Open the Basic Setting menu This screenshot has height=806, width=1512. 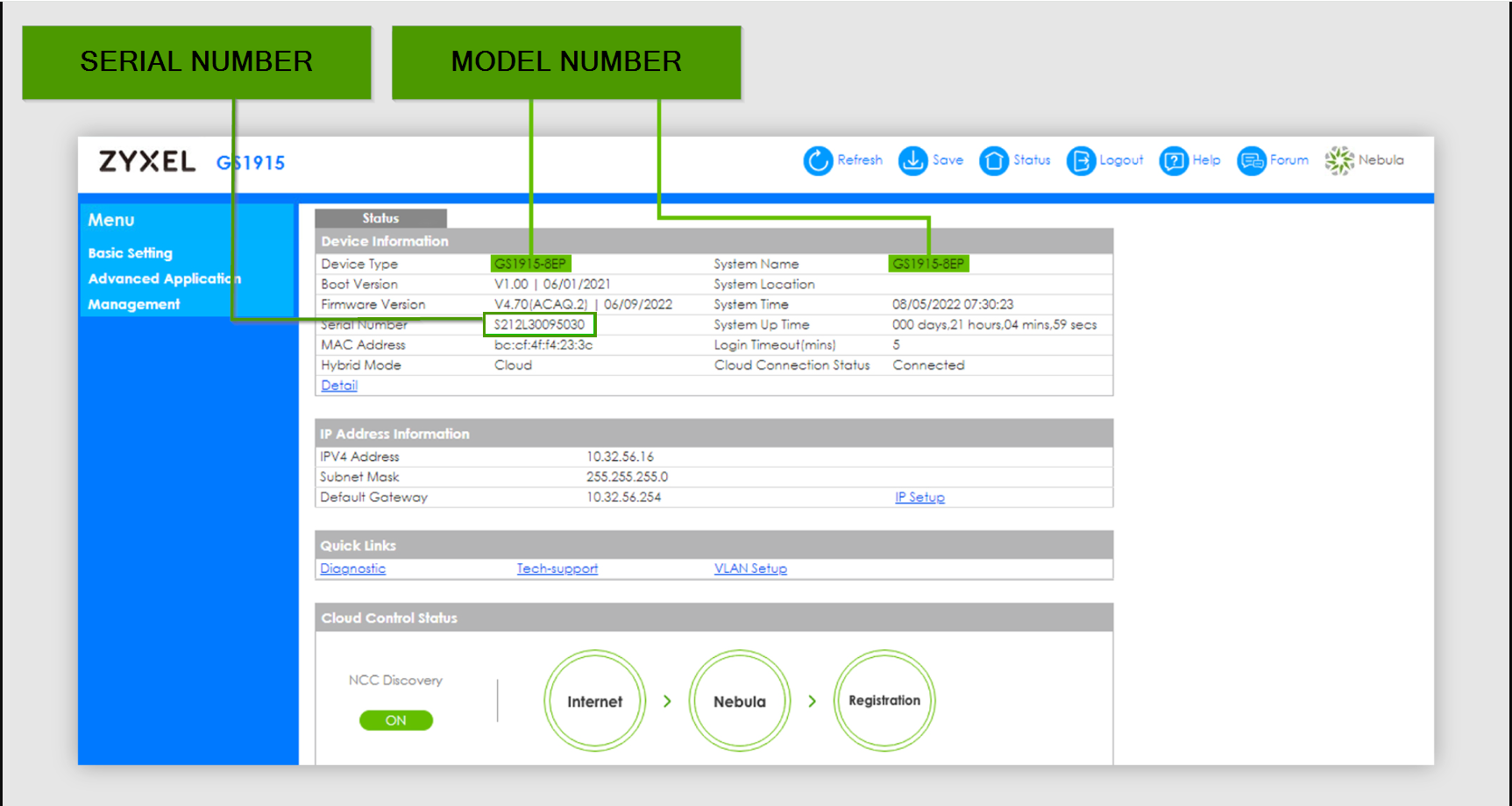tap(131, 253)
